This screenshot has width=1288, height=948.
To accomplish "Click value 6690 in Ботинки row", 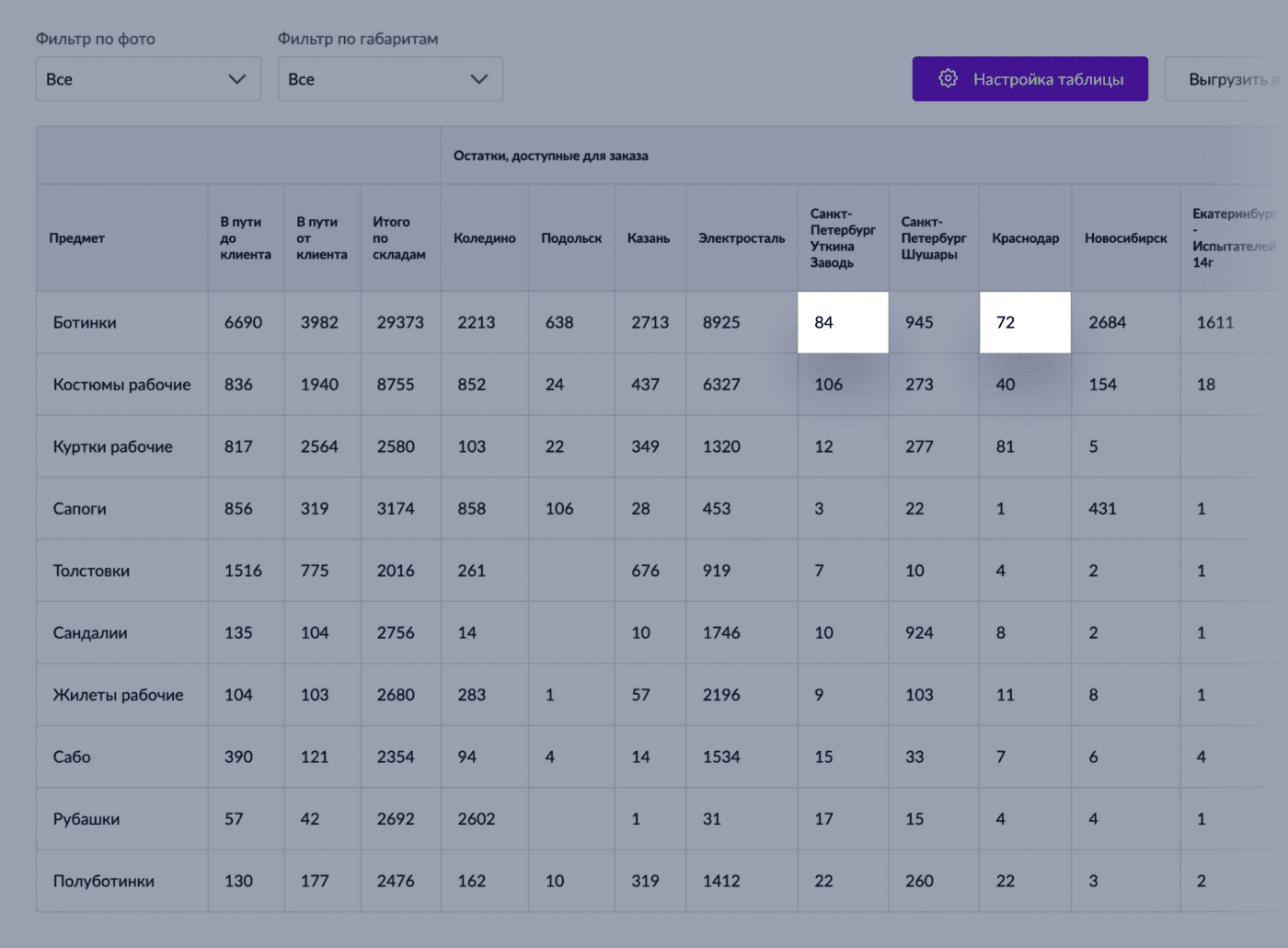I will point(243,322).
